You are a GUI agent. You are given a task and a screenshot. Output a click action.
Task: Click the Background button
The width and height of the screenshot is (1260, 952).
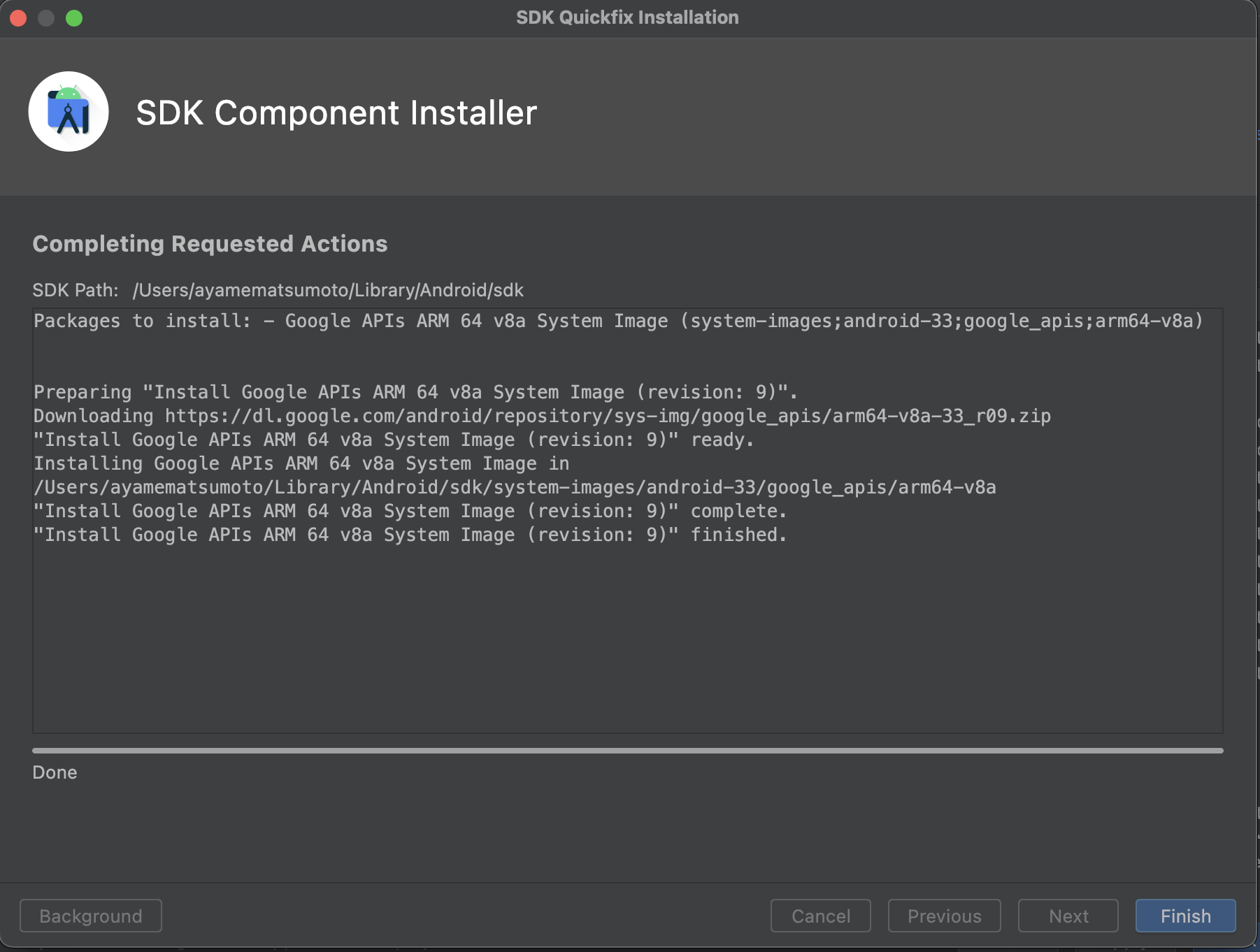point(91,916)
